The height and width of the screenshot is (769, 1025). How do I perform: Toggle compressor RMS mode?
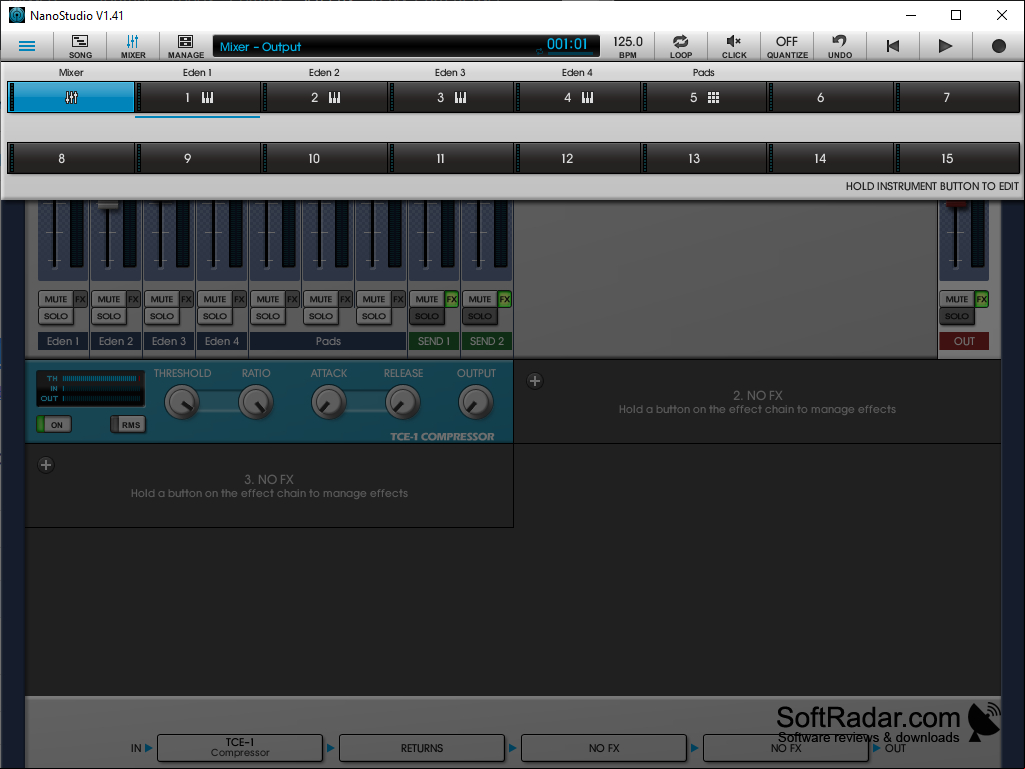[x=128, y=424]
